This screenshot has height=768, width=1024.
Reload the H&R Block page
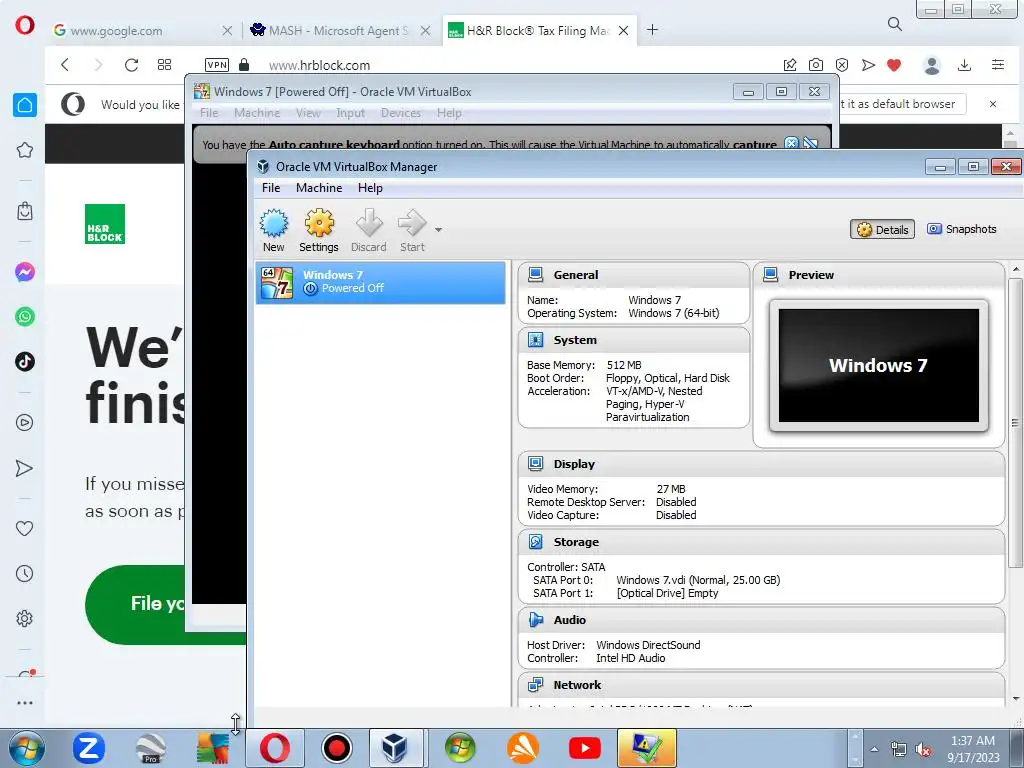131,65
